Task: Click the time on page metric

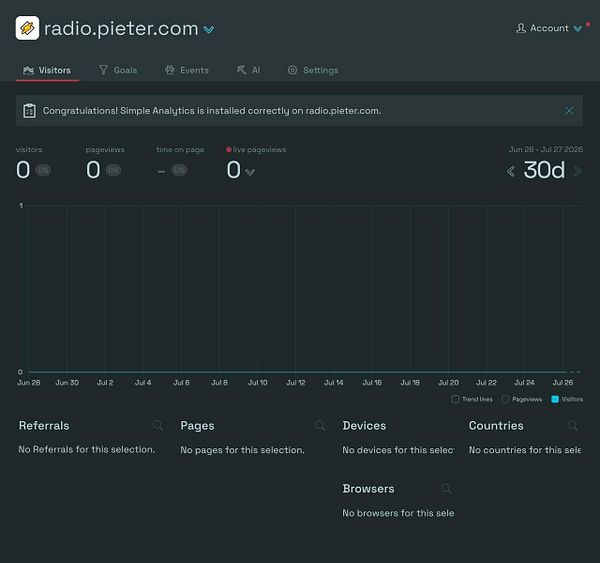Action: point(161,171)
